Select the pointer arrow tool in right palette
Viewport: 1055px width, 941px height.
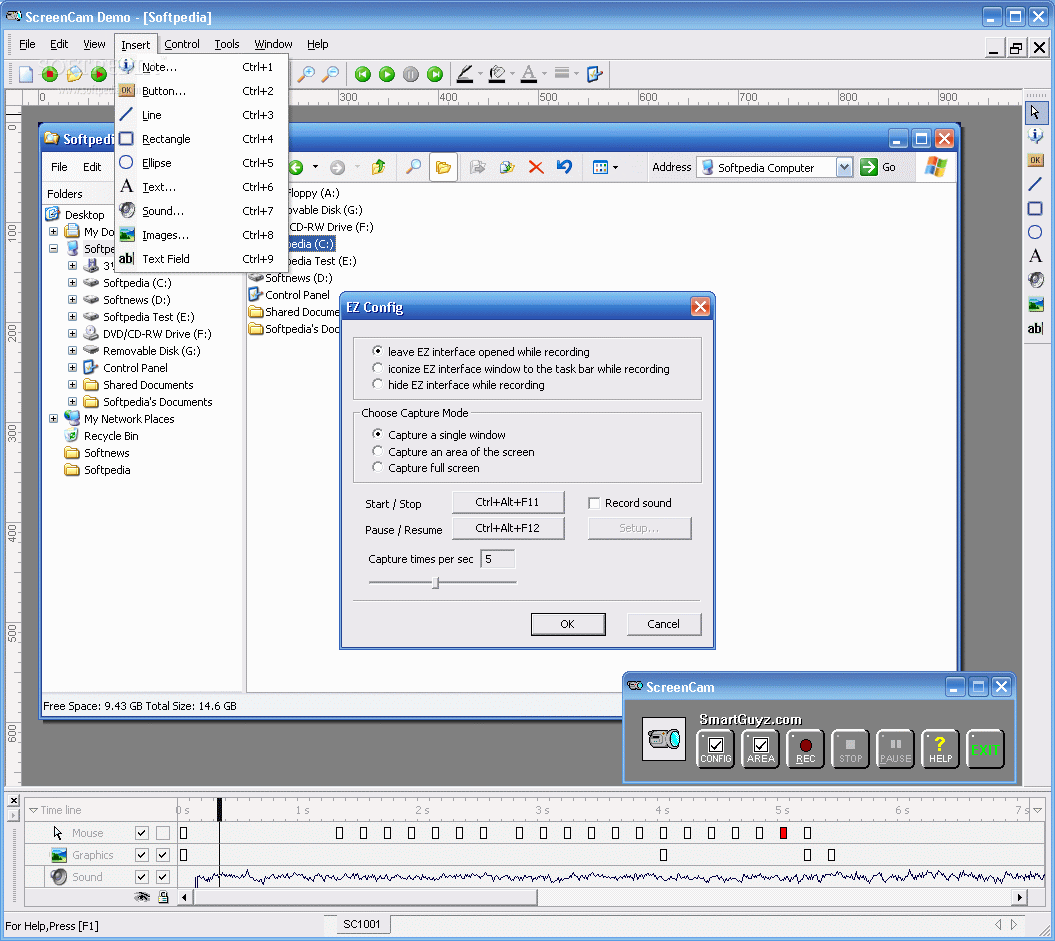coord(1035,112)
